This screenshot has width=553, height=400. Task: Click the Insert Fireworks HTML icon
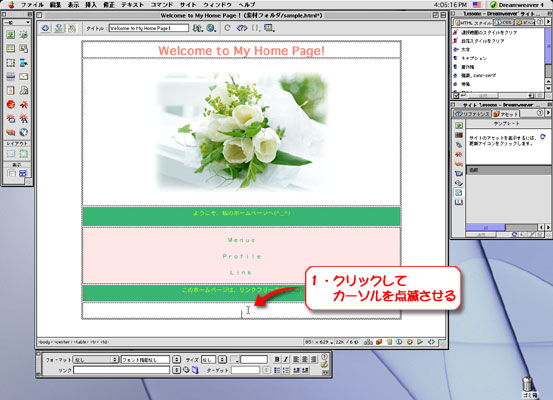tap(11, 119)
